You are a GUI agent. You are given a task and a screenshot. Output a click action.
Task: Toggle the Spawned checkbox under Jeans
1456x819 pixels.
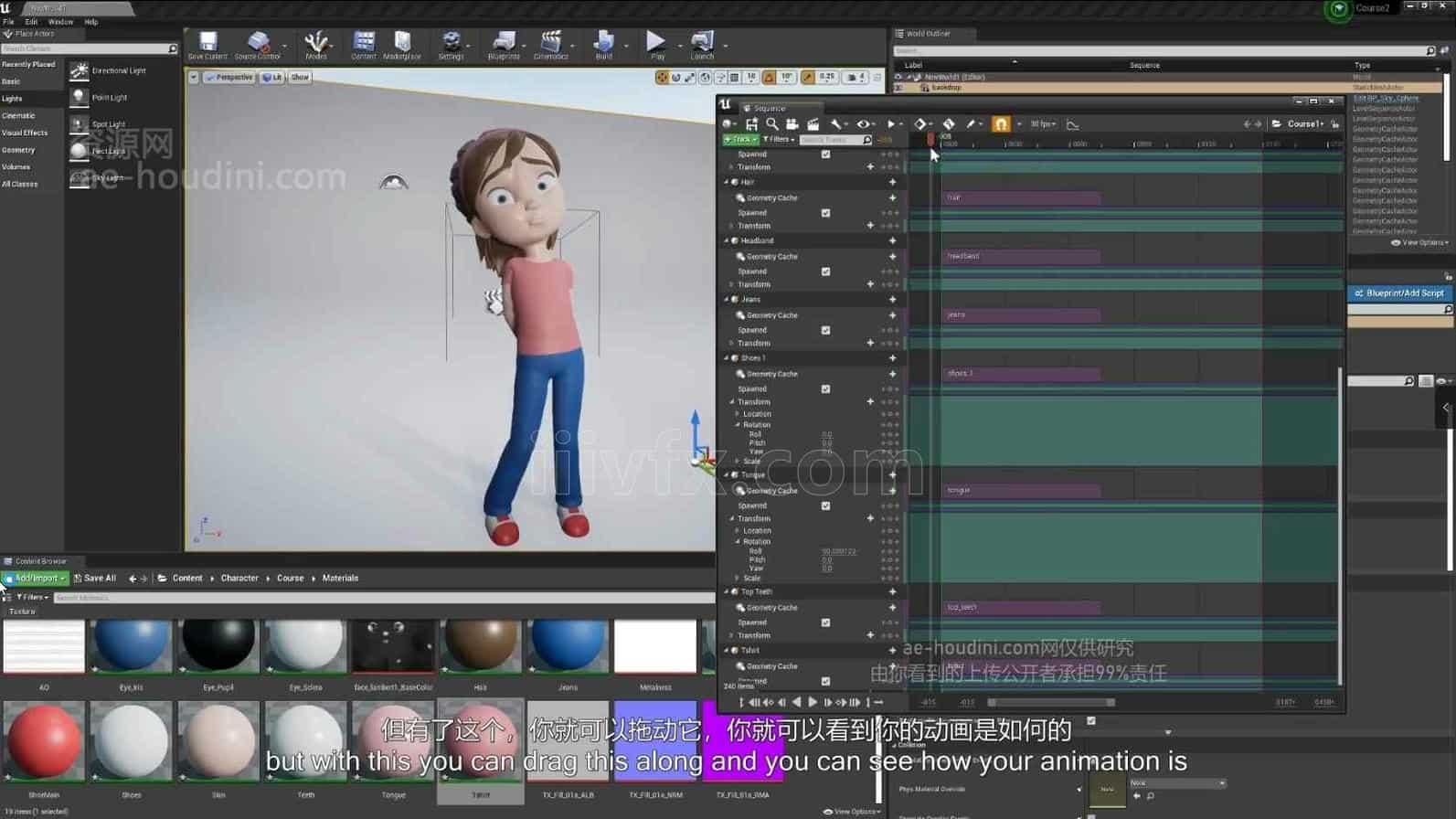(x=825, y=330)
